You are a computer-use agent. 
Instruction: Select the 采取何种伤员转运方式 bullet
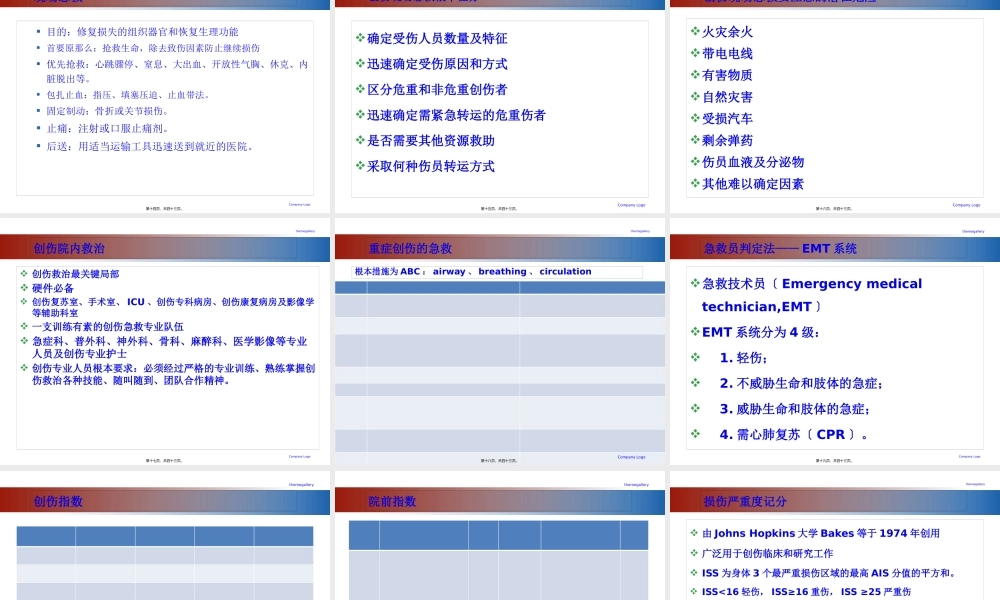pos(430,167)
